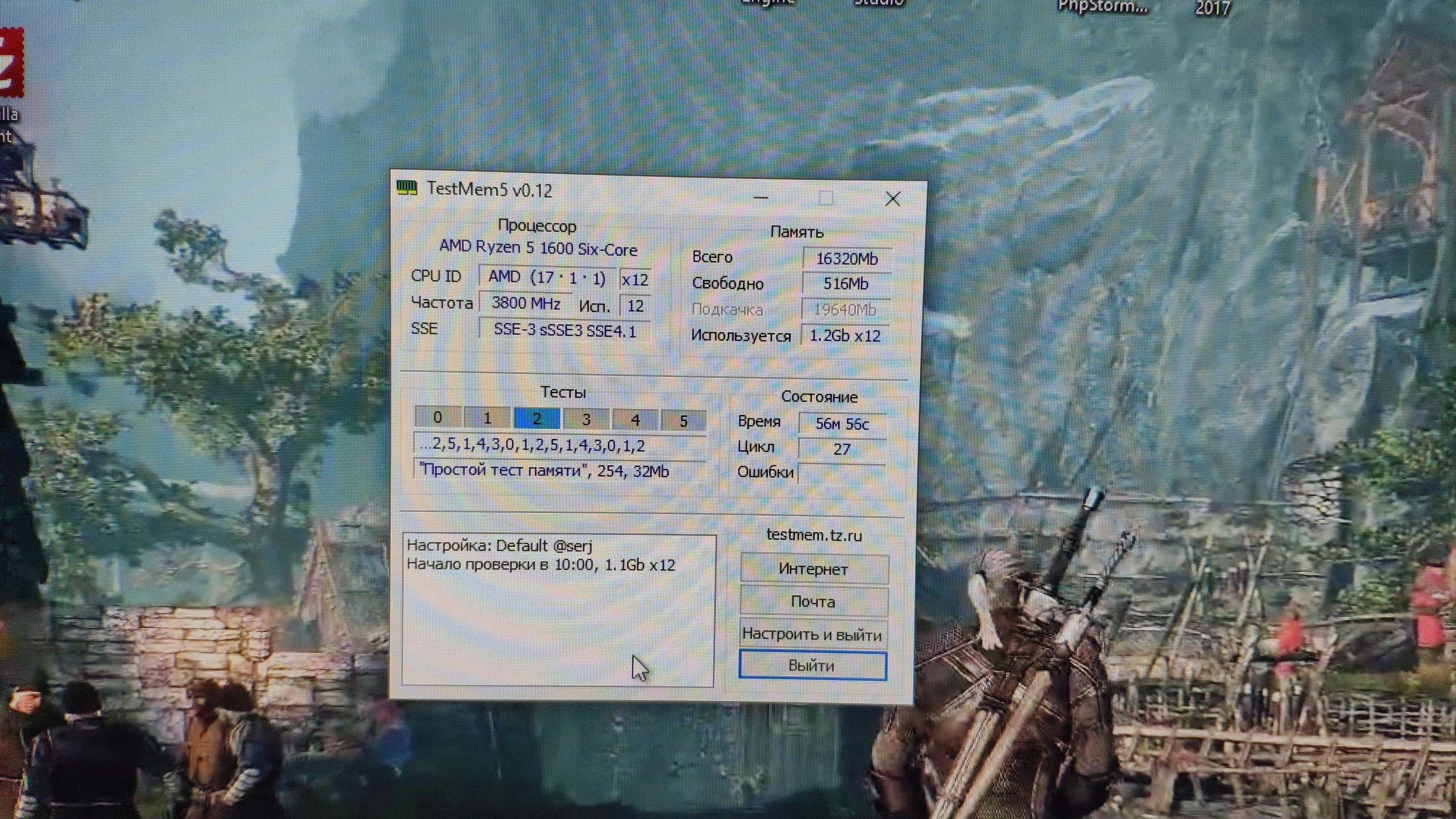The width and height of the screenshot is (1456, 819).
Task: Close the TestMem5 window
Action: pos(892,199)
